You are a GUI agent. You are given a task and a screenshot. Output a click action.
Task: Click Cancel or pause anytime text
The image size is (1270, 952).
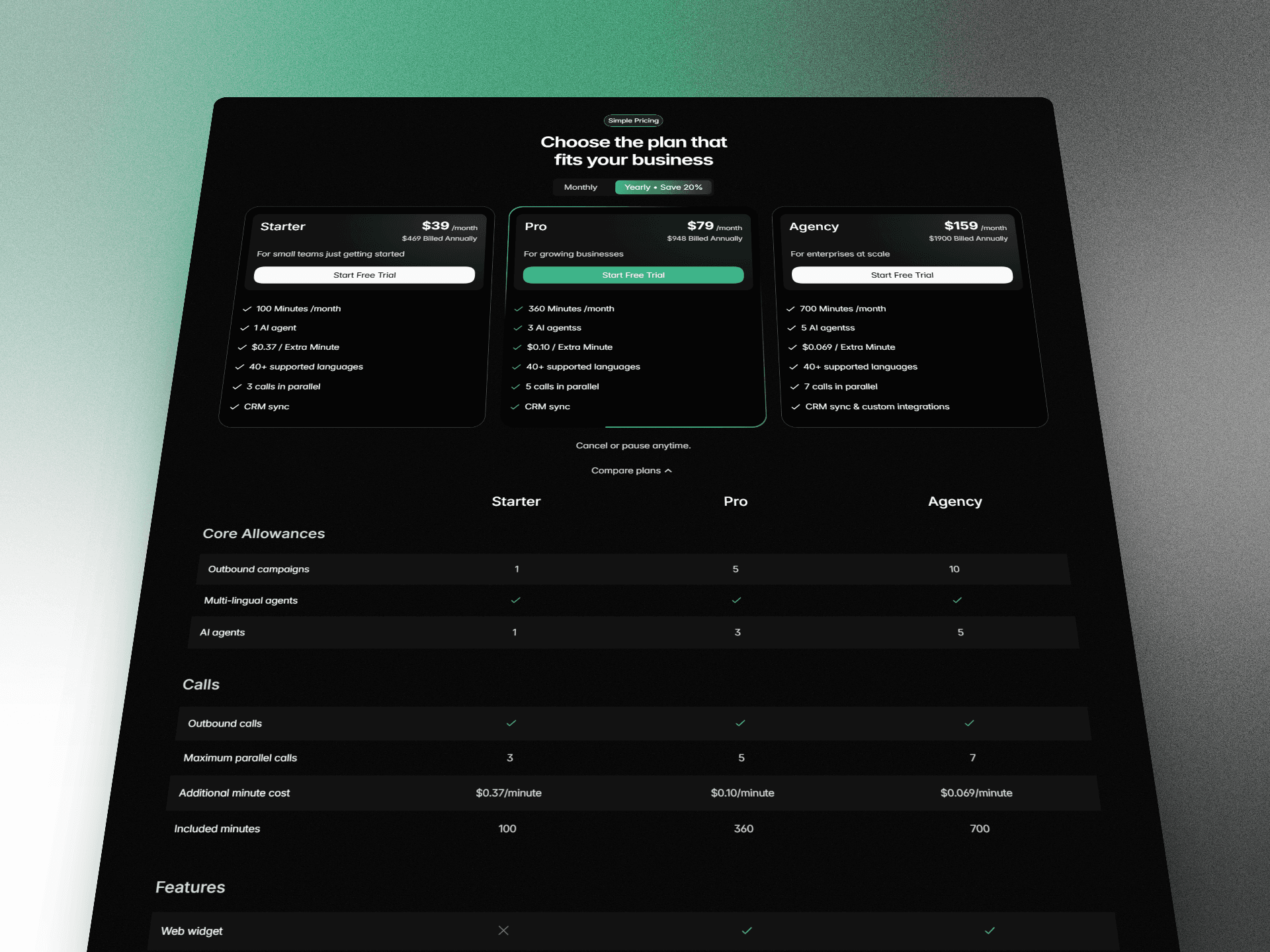[633, 446]
